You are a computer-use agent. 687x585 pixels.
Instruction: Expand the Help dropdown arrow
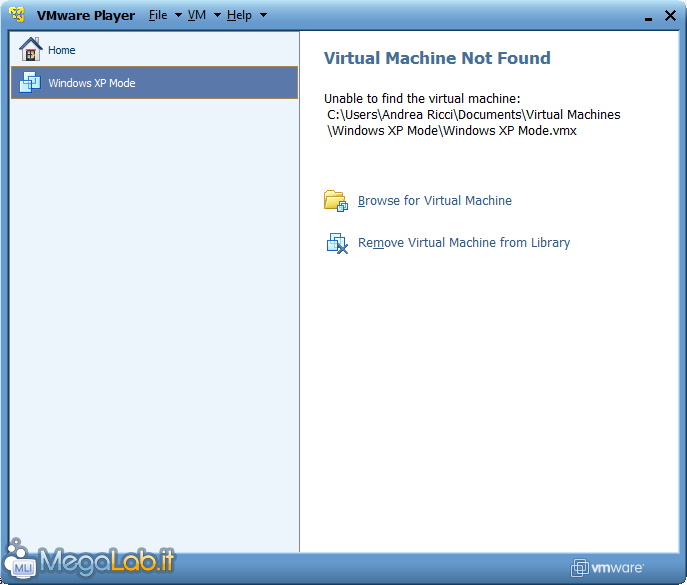(x=263, y=15)
